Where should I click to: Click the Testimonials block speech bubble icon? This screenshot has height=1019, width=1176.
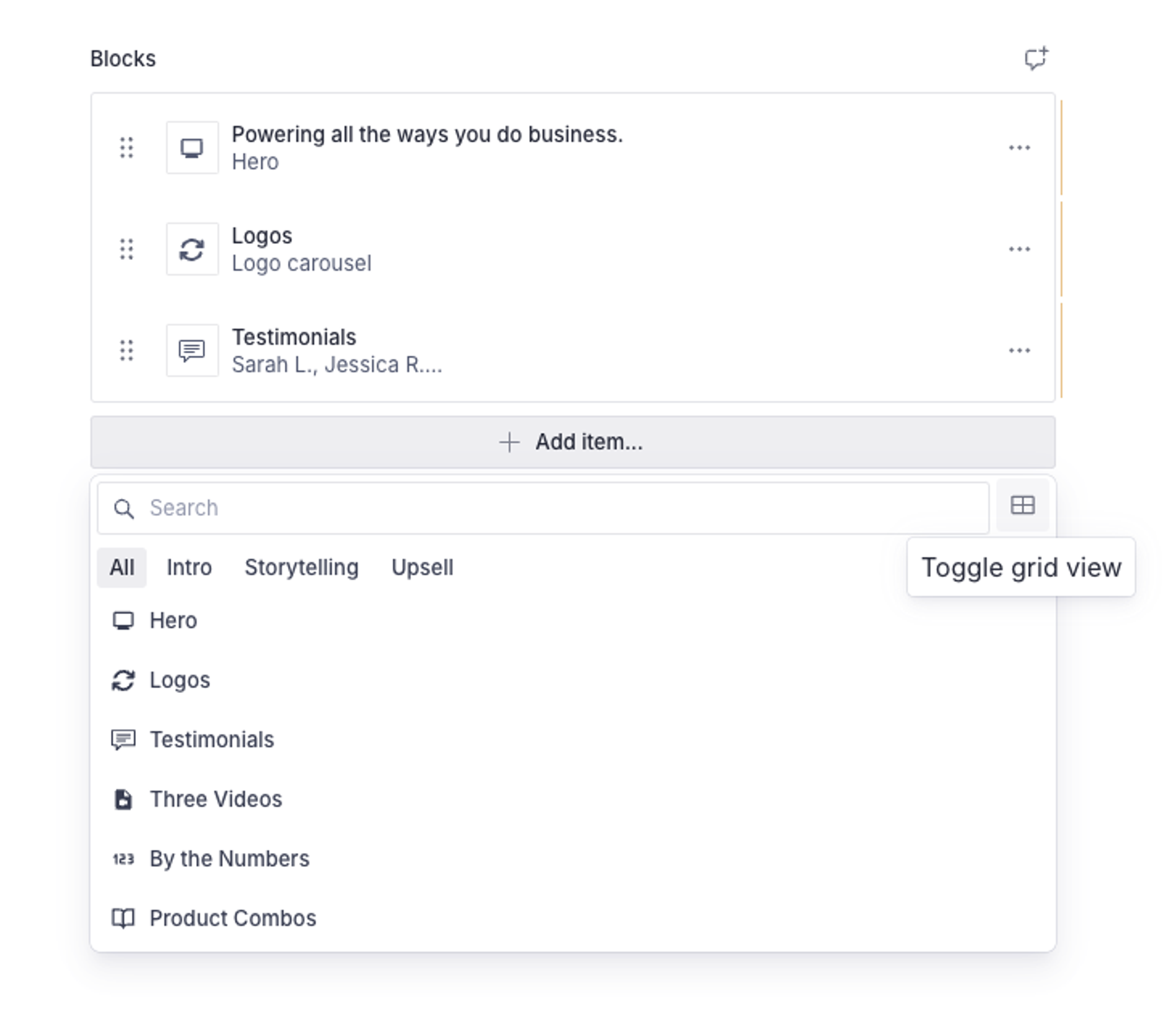point(192,350)
